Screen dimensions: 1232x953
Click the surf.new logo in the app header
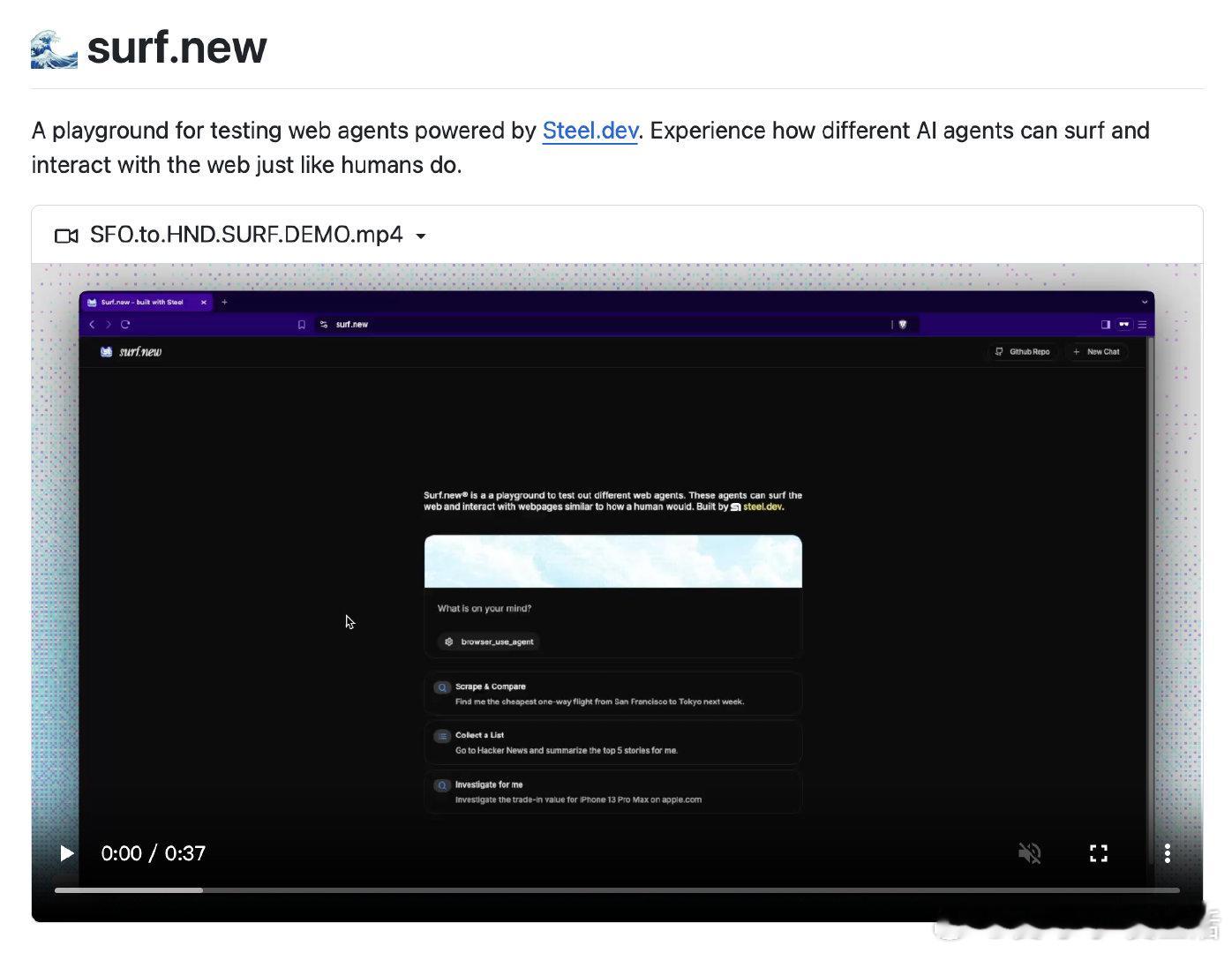131,351
